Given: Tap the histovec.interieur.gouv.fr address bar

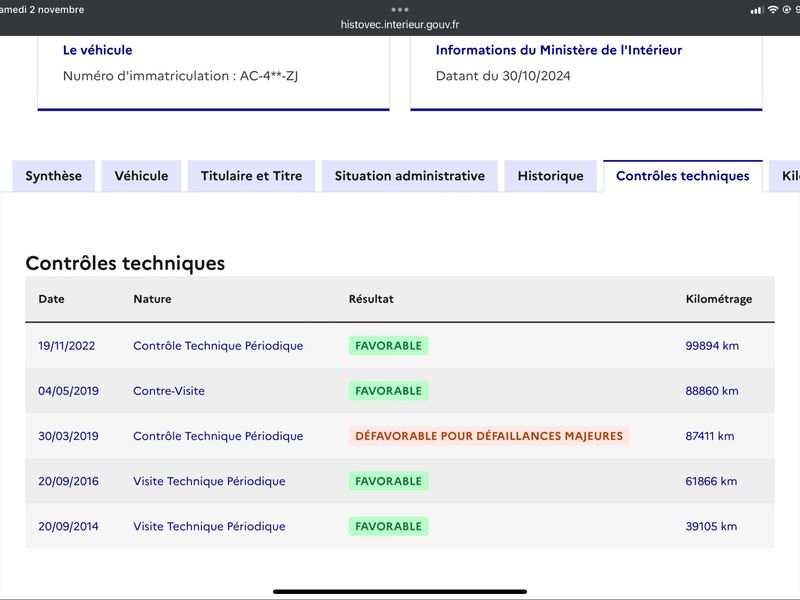Looking at the screenshot, I should click(400, 24).
